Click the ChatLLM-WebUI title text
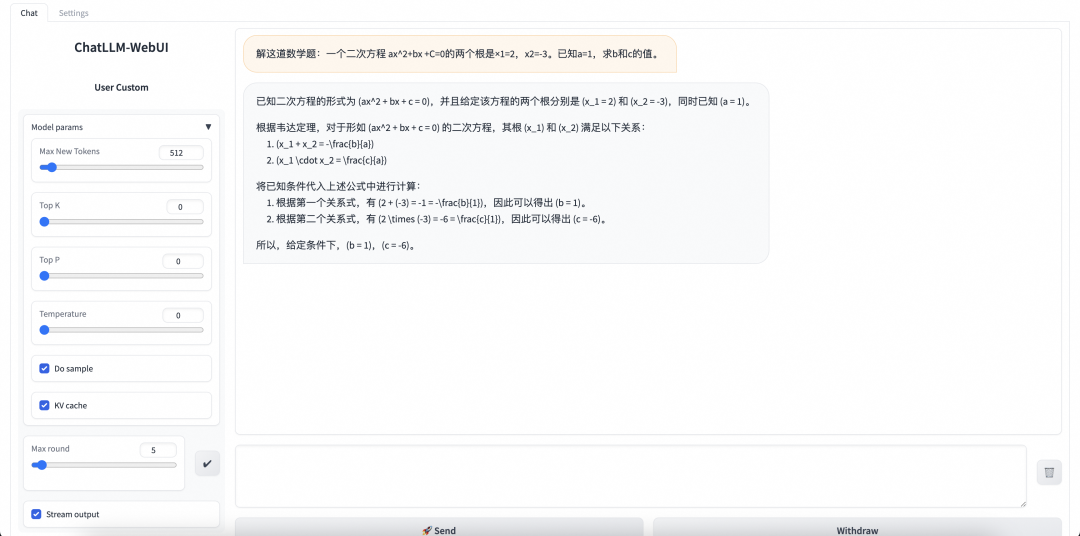1080x536 pixels. (121, 48)
